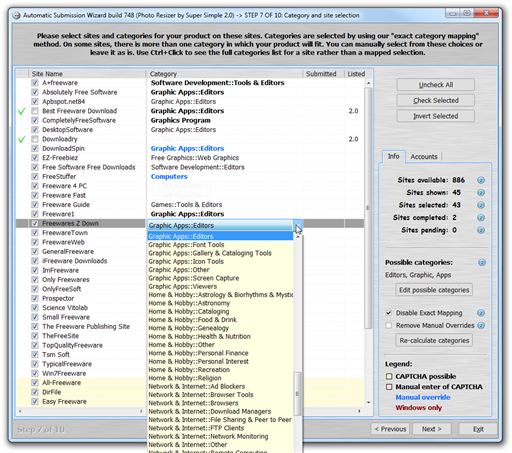This screenshot has width=512, height=453.
Task: Choose Graphic Apps::Gallery & Cataloging Tools
Action: (x=220, y=253)
